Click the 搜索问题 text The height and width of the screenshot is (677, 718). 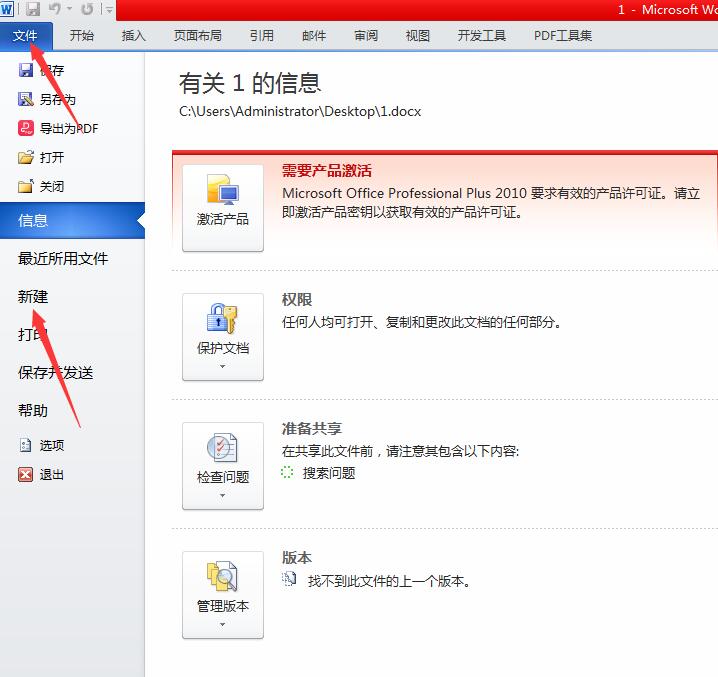pyautogui.click(x=329, y=473)
